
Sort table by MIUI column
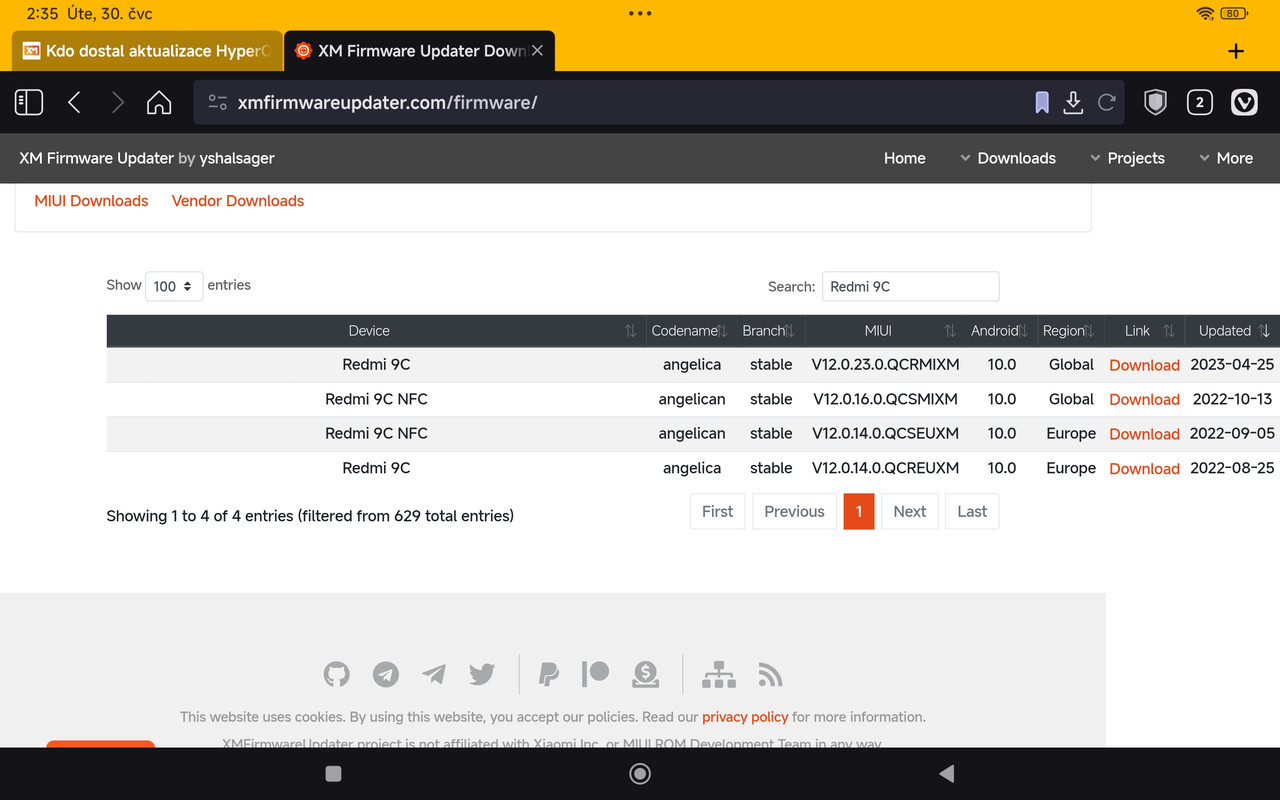point(884,331)
